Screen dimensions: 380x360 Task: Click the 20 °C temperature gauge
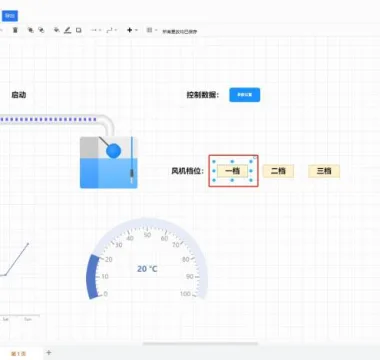point(147,259)
